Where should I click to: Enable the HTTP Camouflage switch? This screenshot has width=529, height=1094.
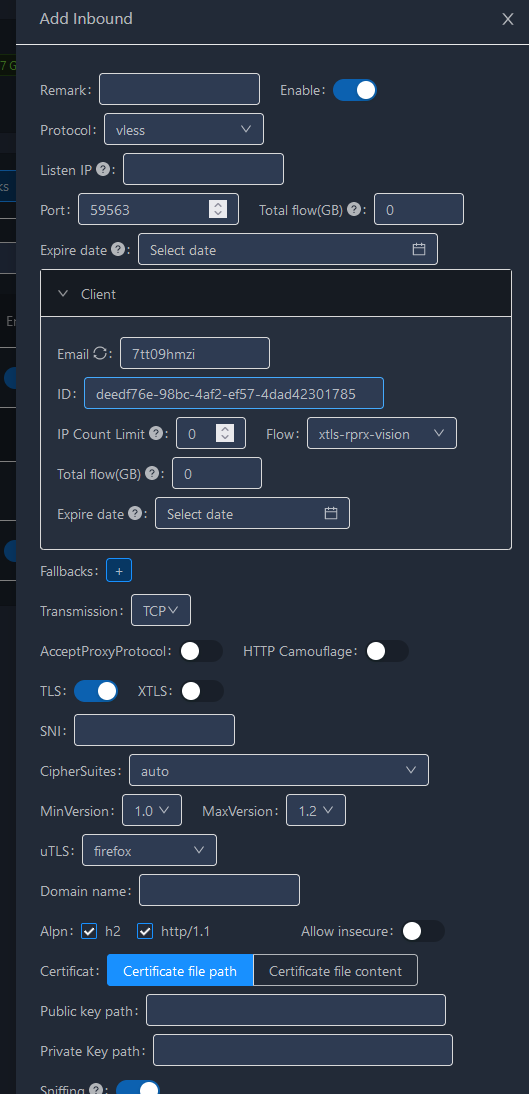387,651
